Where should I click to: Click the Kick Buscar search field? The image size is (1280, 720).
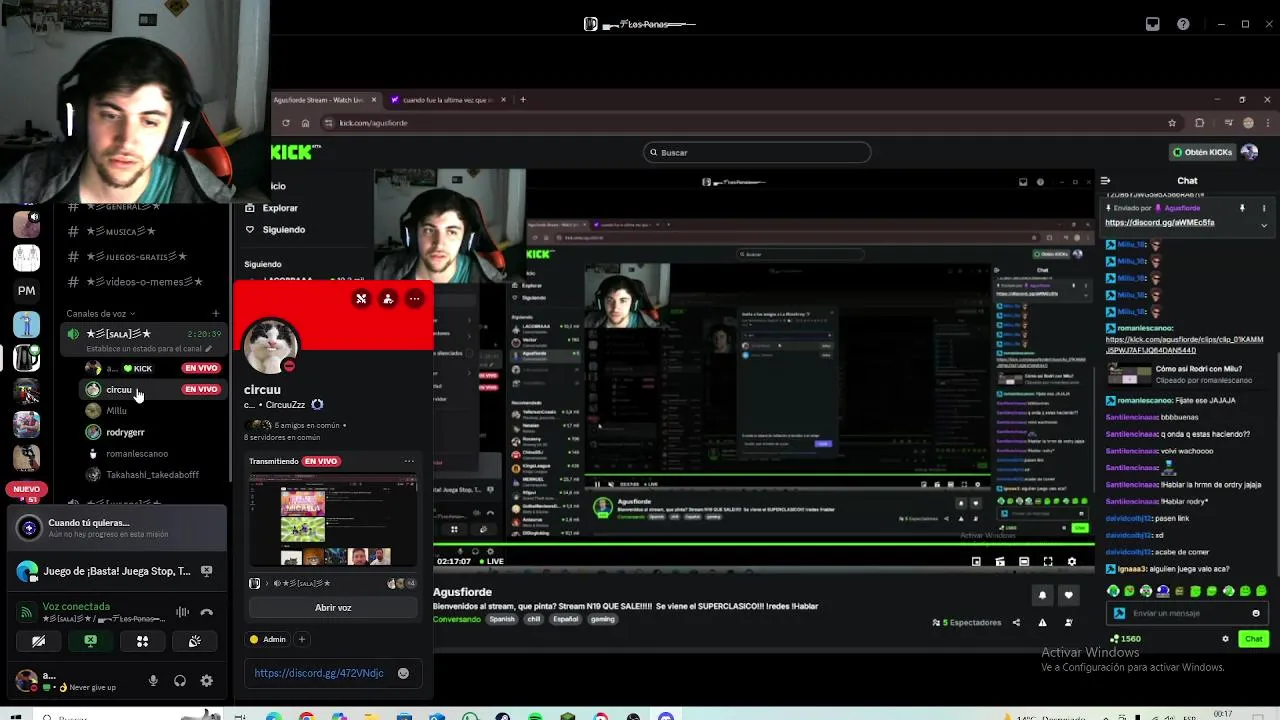tap(757, 153)
